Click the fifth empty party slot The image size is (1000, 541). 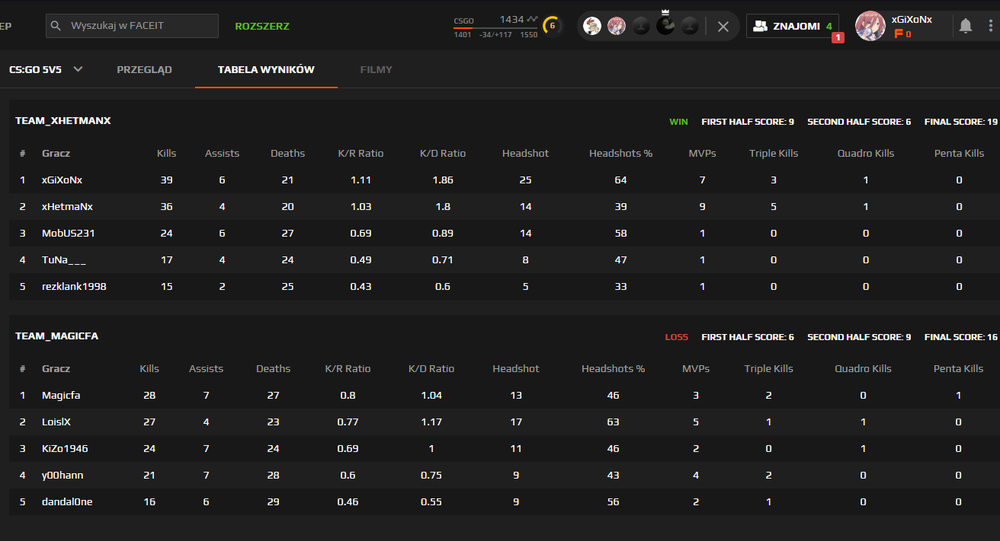pos(689,26)
